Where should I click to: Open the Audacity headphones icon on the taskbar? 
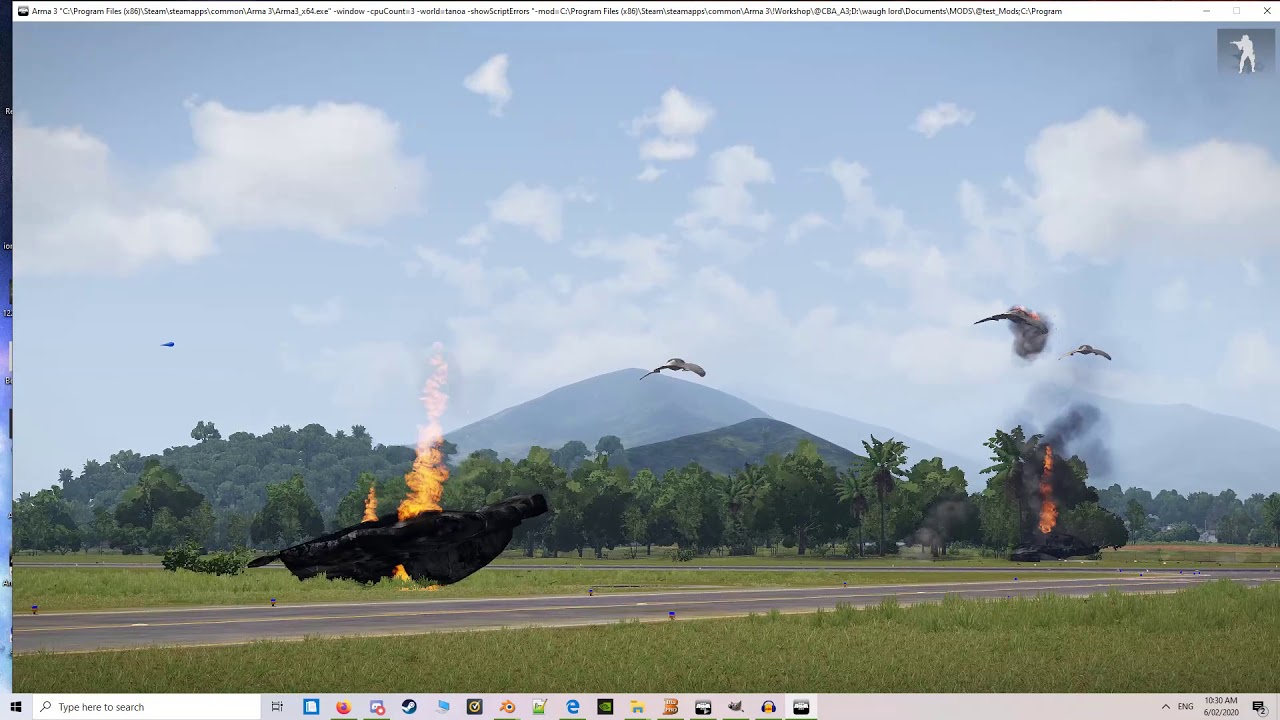click(768, 707)
